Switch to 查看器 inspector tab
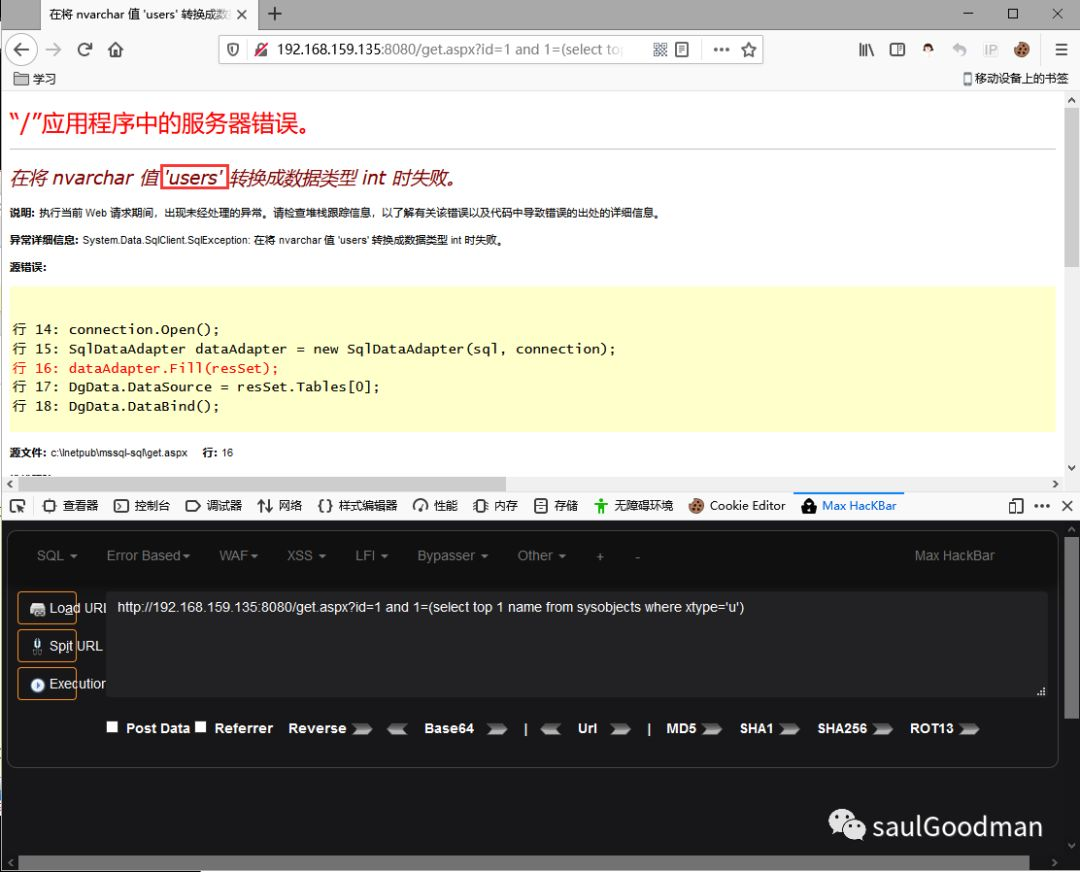 [x=70, y=506]
